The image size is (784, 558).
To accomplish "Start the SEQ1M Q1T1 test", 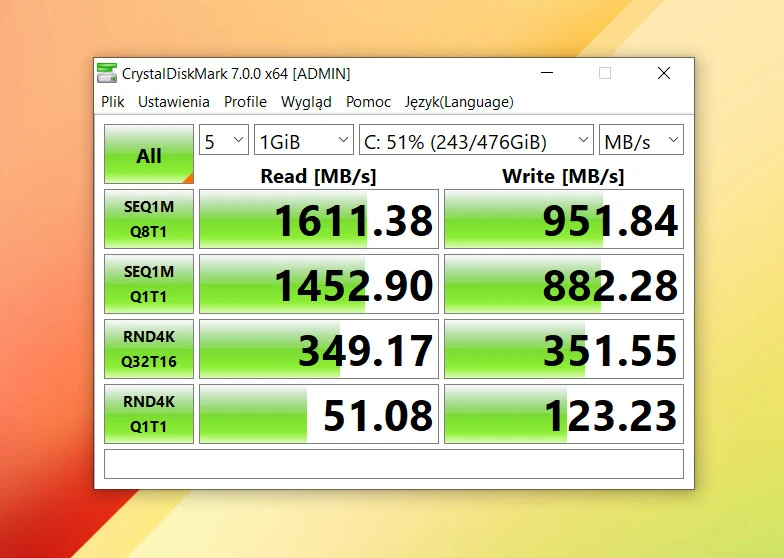I will click(x=149, y=284).
